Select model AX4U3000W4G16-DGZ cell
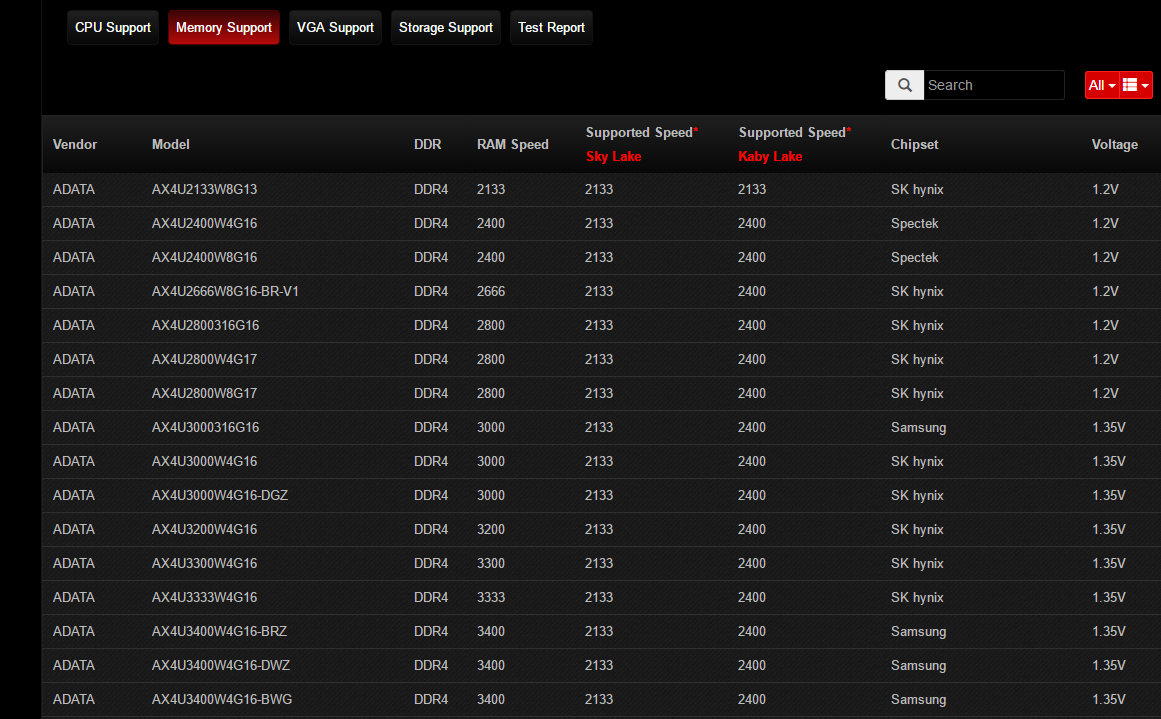This screenshot has width=1161, height=719. 220,496
